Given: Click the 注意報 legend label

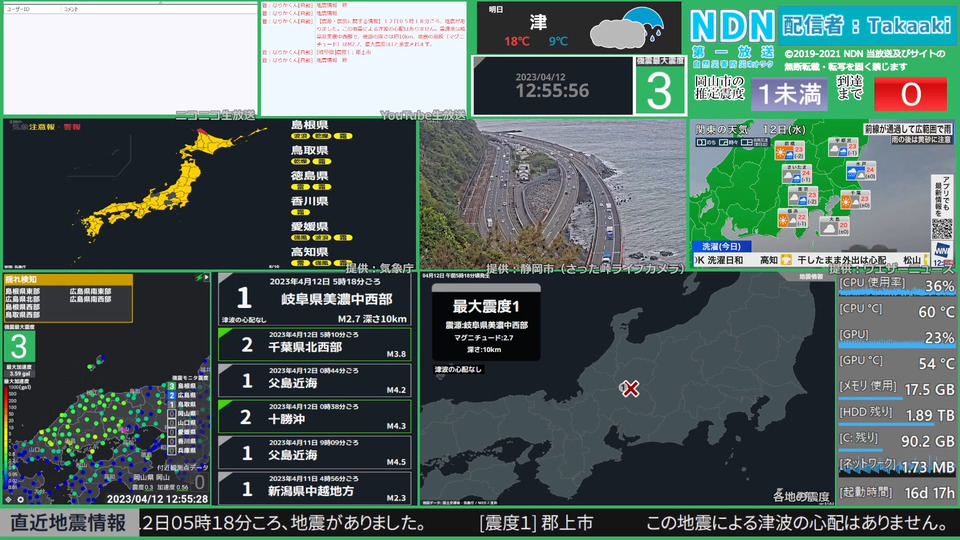Looking at the screenshot, I should [x=42, y=127].
